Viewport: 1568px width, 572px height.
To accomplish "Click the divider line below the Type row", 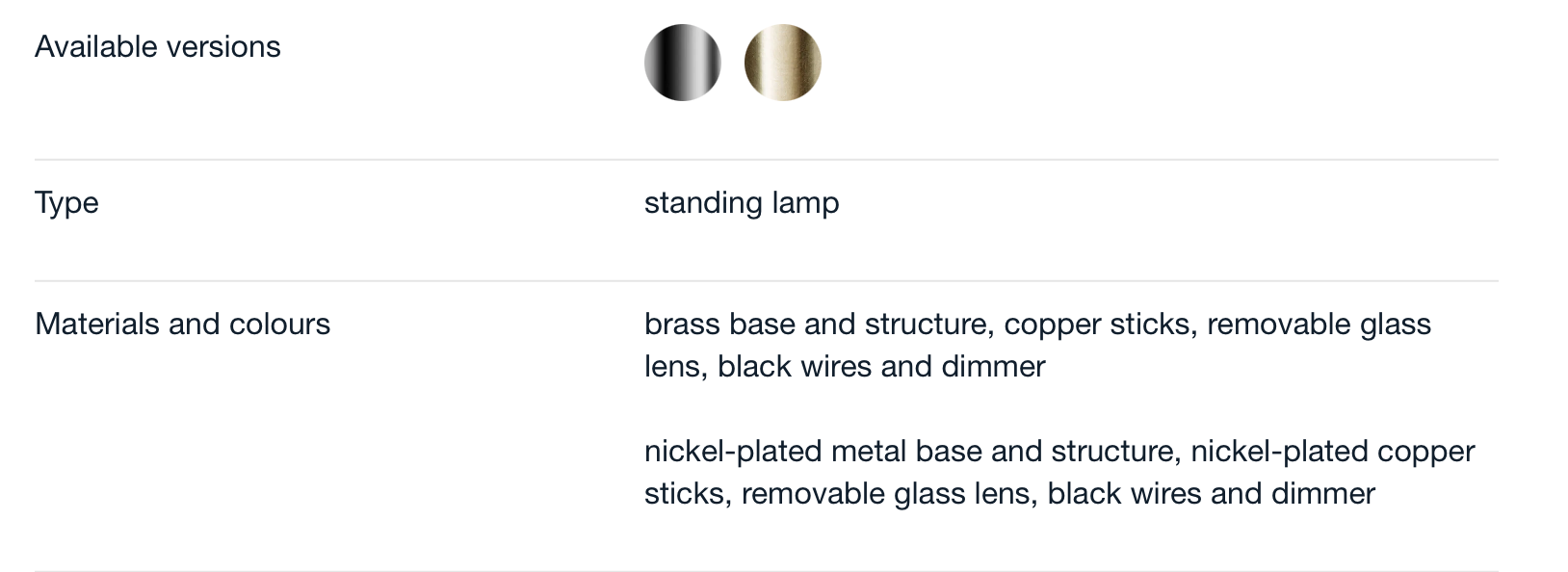I will pyautogui.click(x=766, y=281).
